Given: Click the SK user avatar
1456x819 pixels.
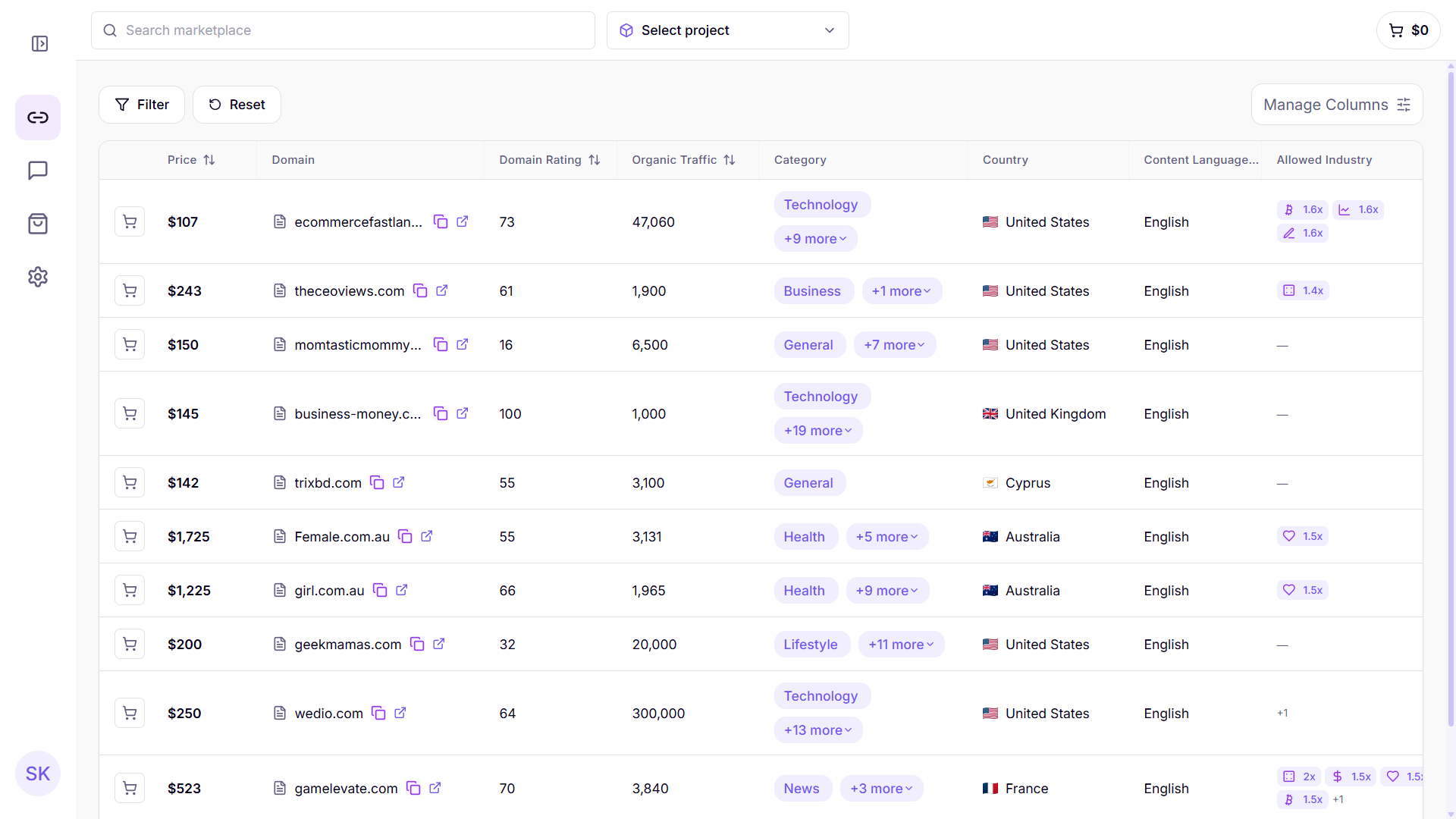Looking at the screenshot, I should pos(38,773).
